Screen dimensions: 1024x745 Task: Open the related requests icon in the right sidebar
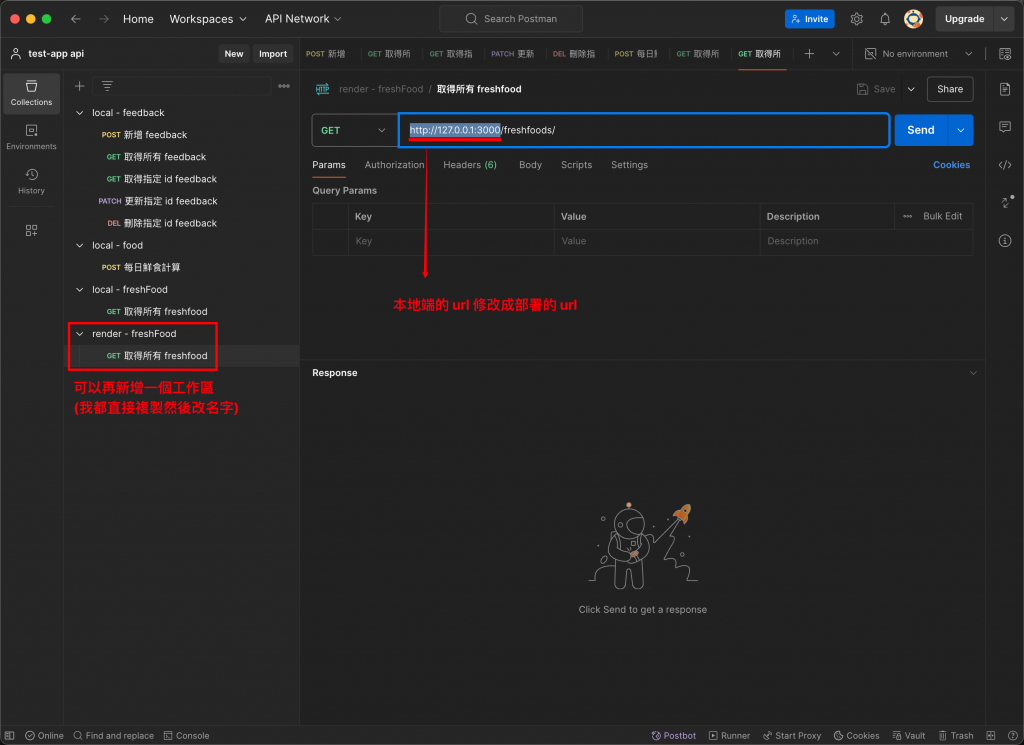(1006, 202)
